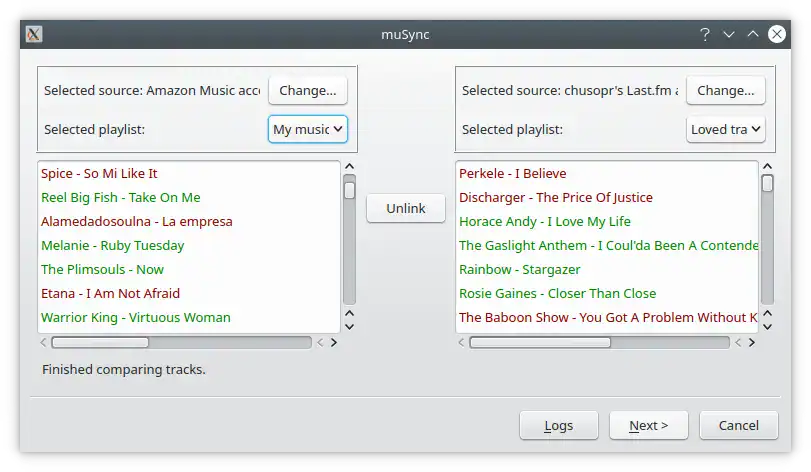811x472 pixels.
Task: Click right list vertical scrollbar handle
Action: coord(768,184)
